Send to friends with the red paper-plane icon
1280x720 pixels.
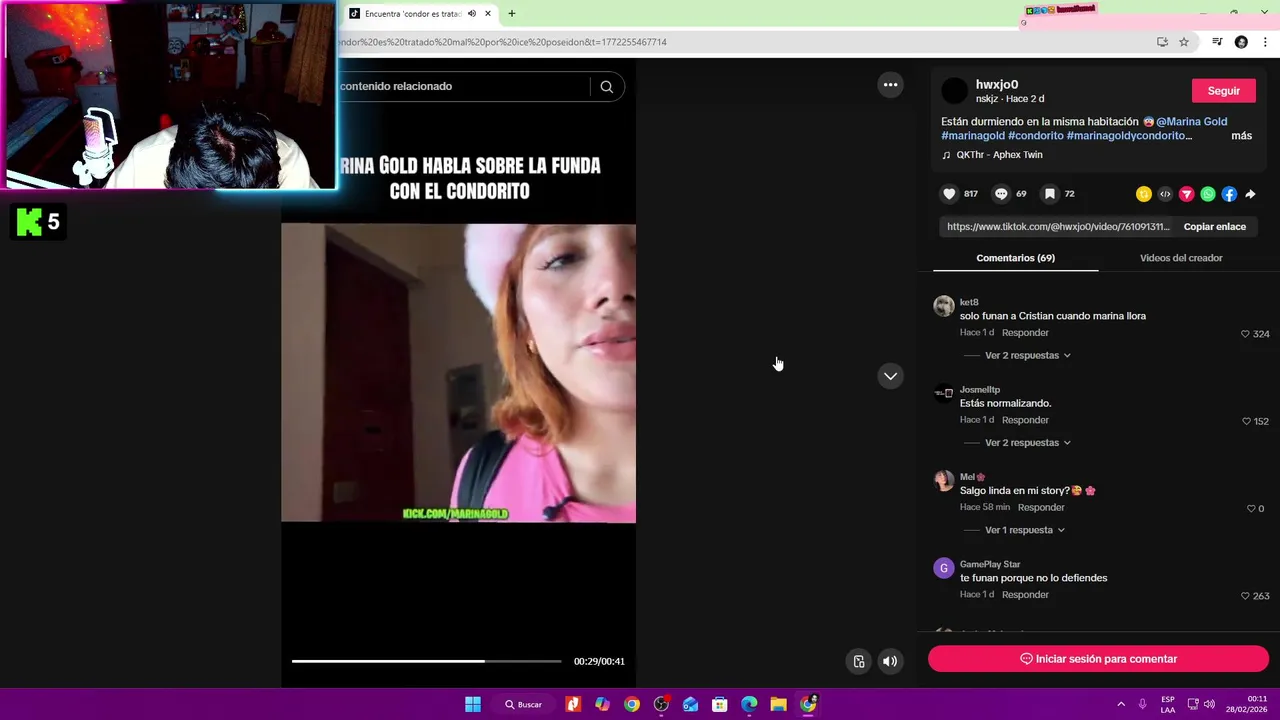point(1187,194)
